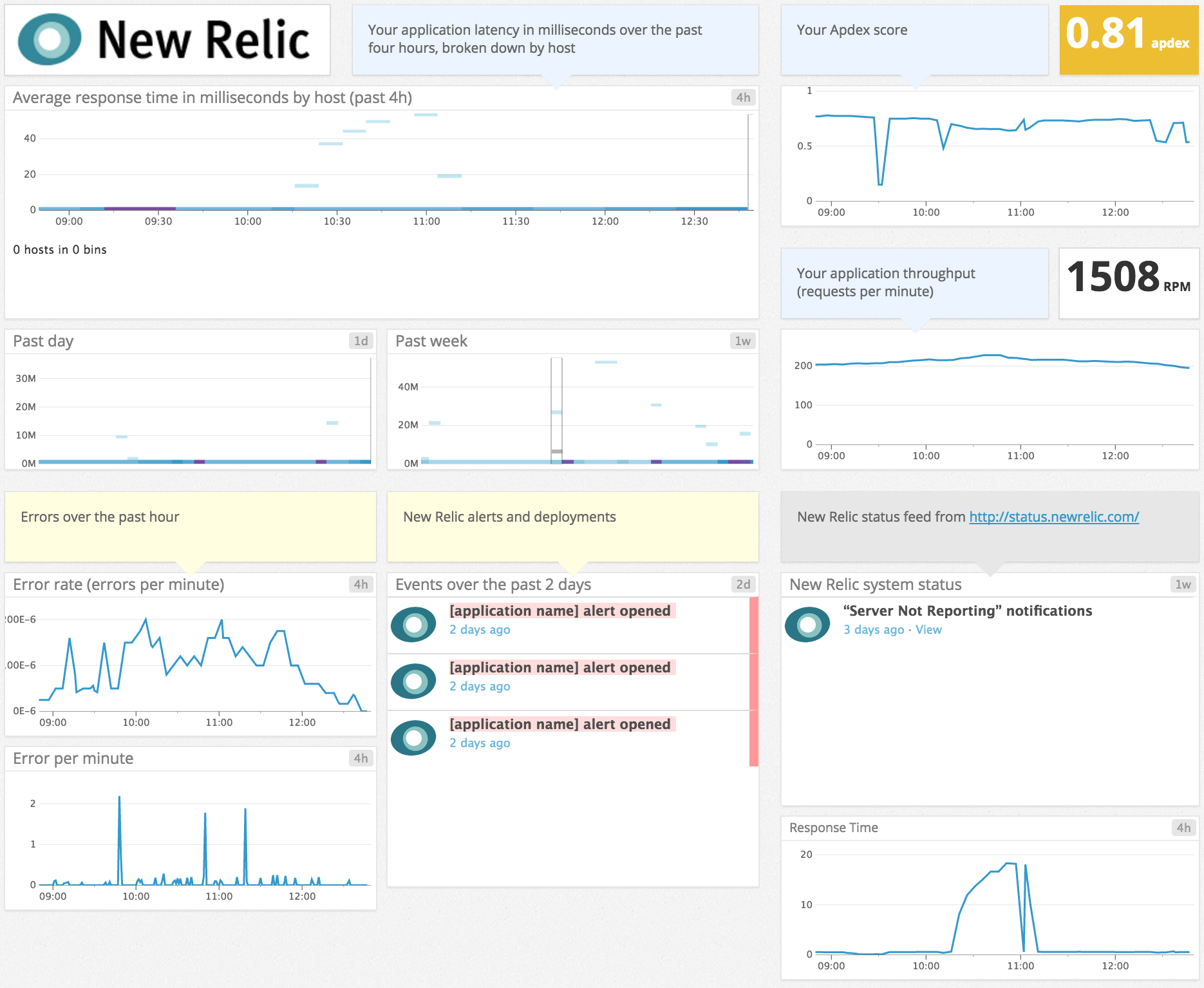The width and height of the screenshot is (1204, 988).
Task: Click the yellow 0.81 apdex badge
Action: pyautogui.click(x=1129, y=40)
